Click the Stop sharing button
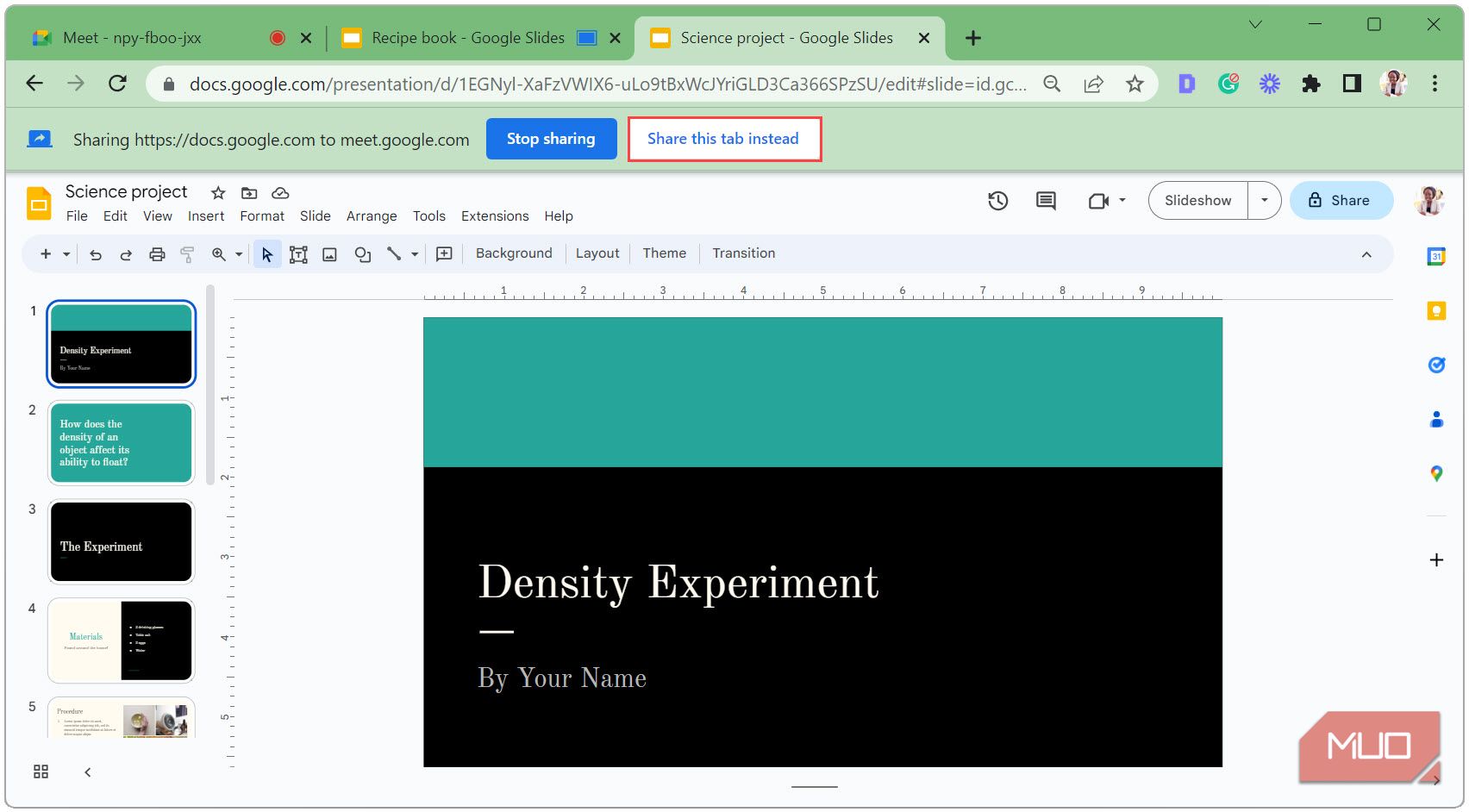The height and width of the screenshot is (812, 1469). pos(551,139)
